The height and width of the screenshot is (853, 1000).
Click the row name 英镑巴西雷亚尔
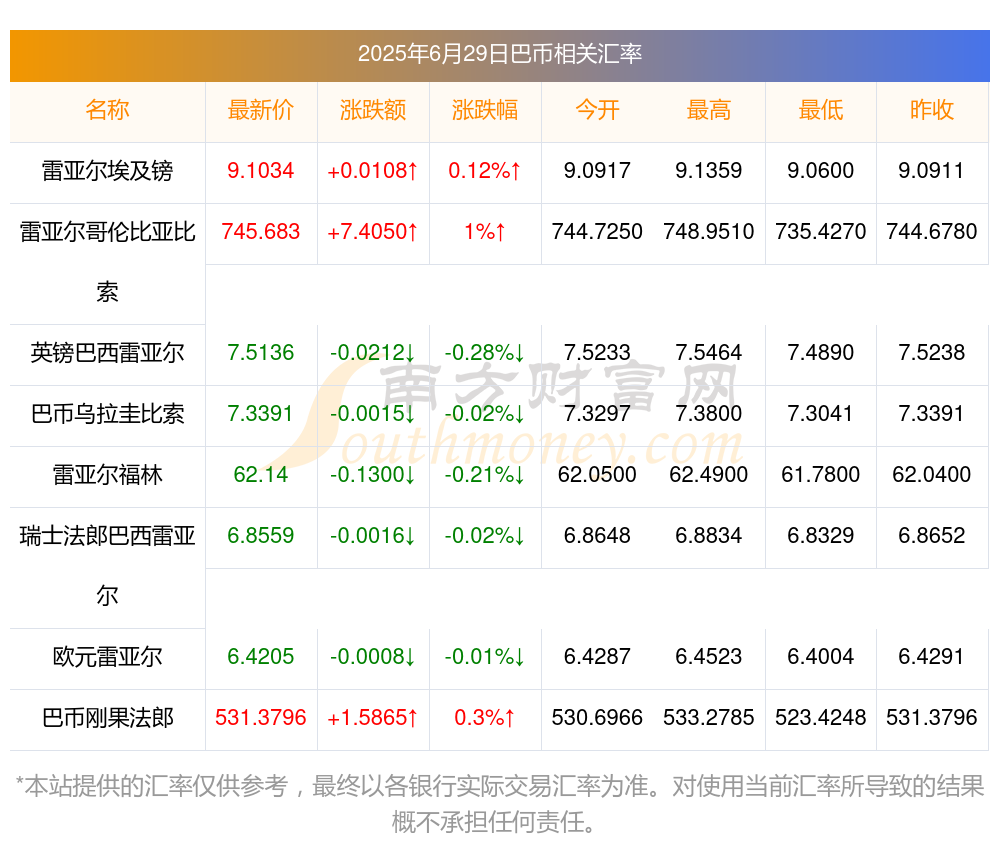point(107,353)
